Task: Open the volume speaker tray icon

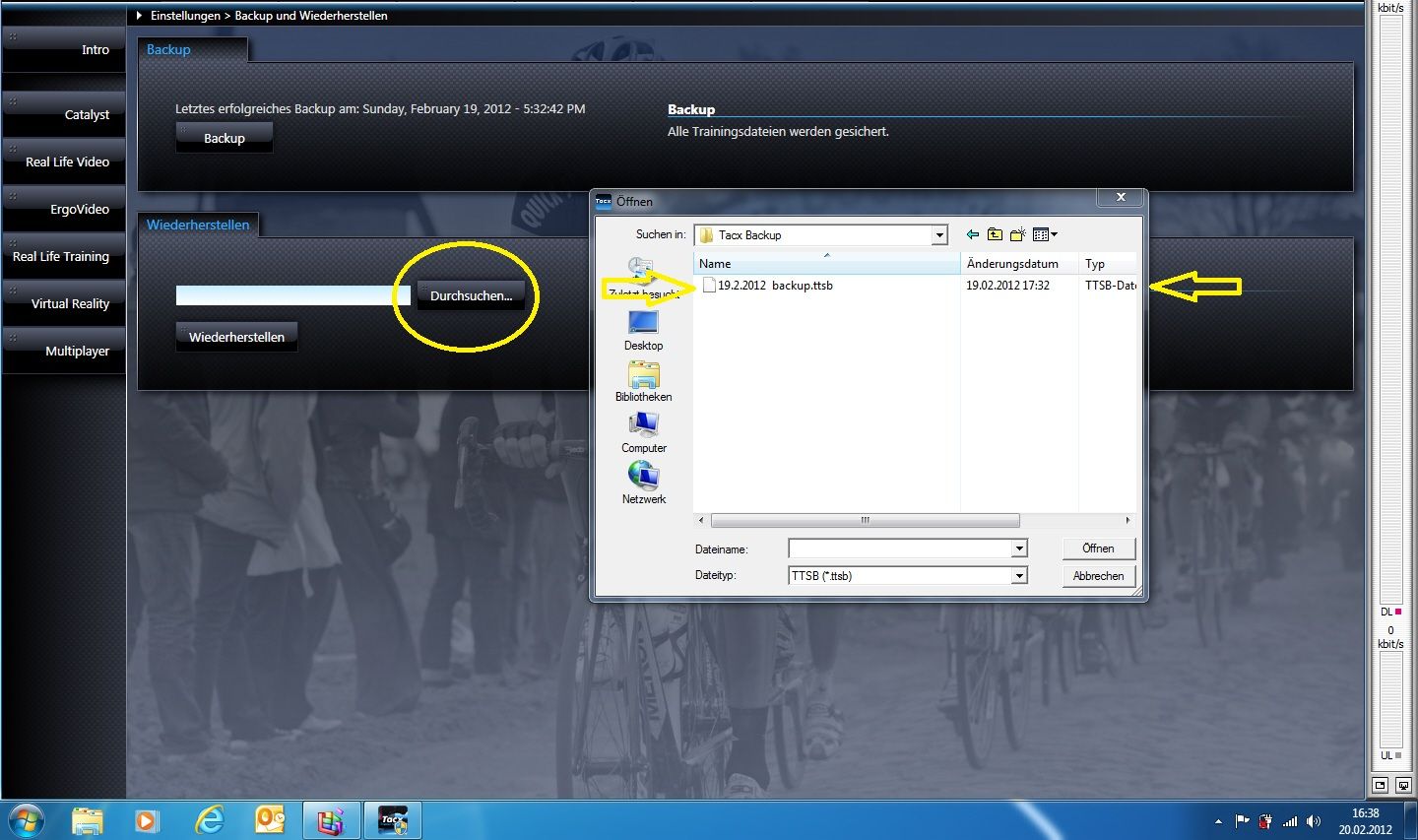Action: pos(1314,821)
